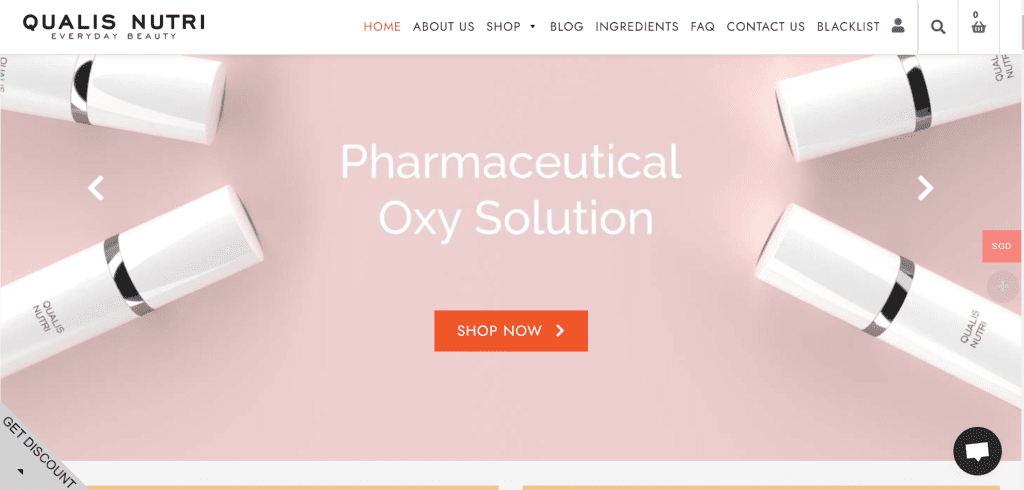This screenshot has height=490, width=1024.
Task: Click the plus circle below SGD
Action: [1002, 287]
